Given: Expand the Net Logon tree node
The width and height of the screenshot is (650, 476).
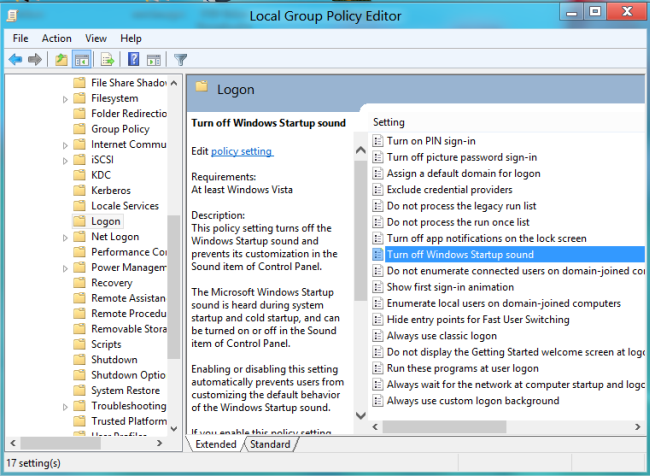Looking at the screenshot, I should (x=65, y=238).
